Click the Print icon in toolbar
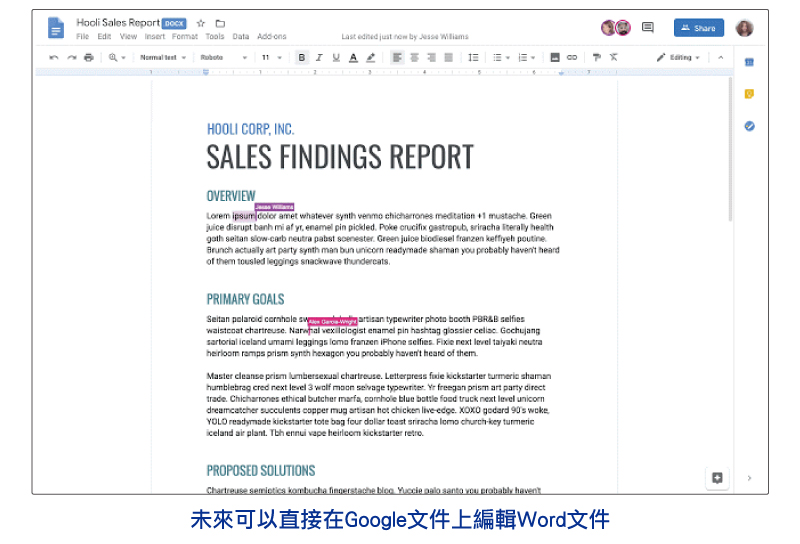Viewport: 800px width, 544px height. pyautogui.click(x=89, y=58)
